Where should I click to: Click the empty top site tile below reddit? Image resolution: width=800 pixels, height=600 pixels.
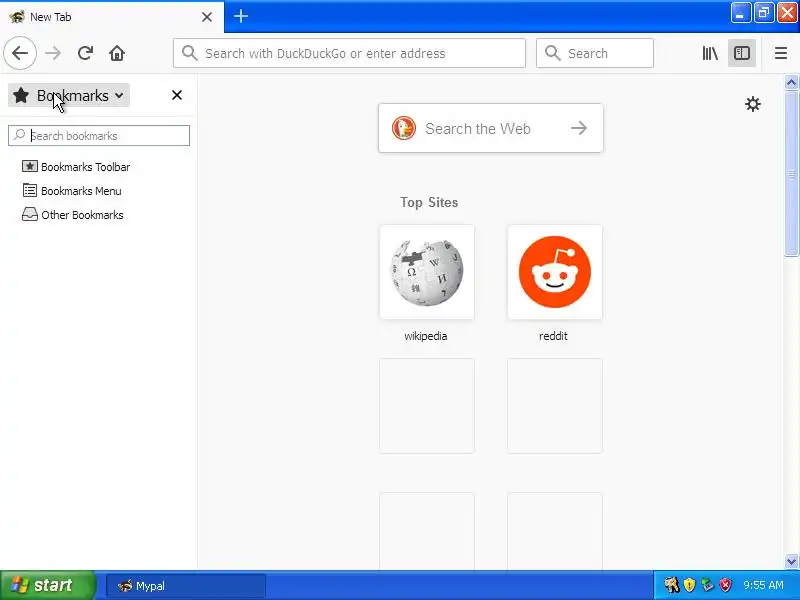tap(555, 406)
